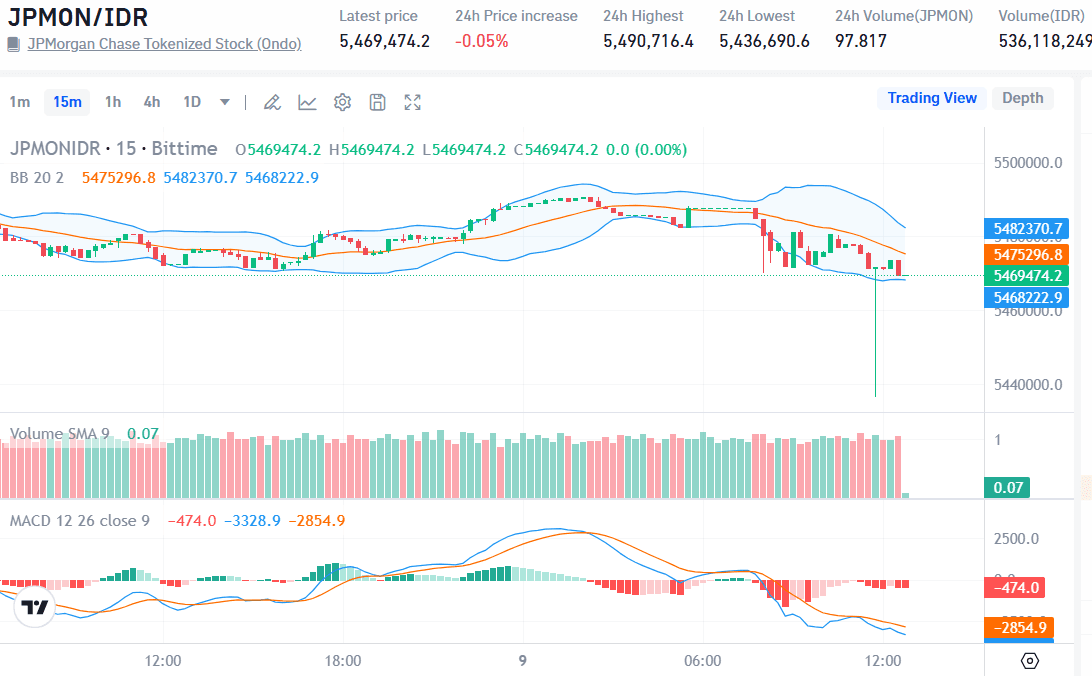Select the 4h timeframe
The image size is (1092, 676).
151,102
